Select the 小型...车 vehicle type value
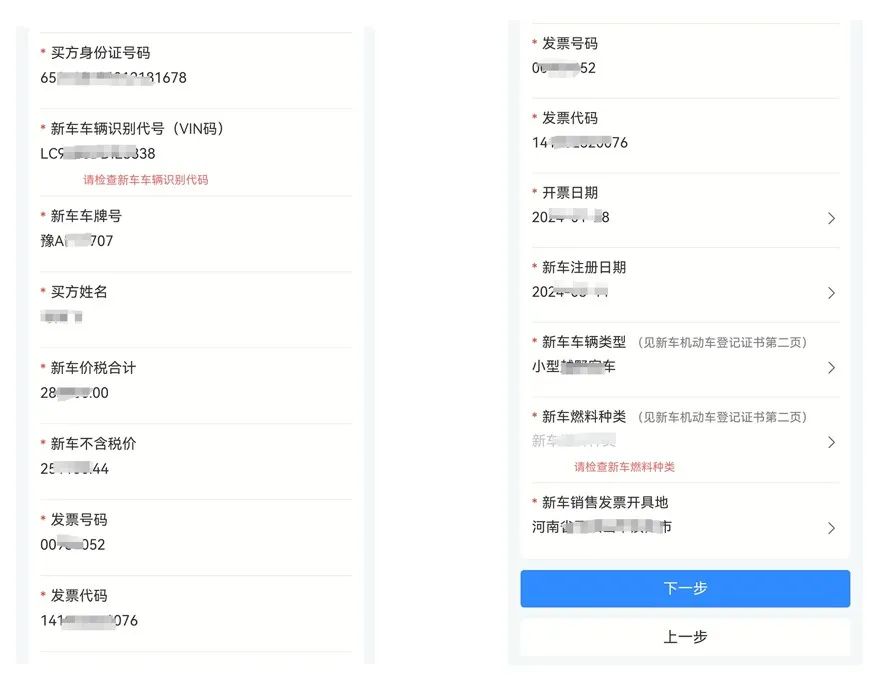Image resolution: width=882 pixels, height=692 pixels. [573, 367]
